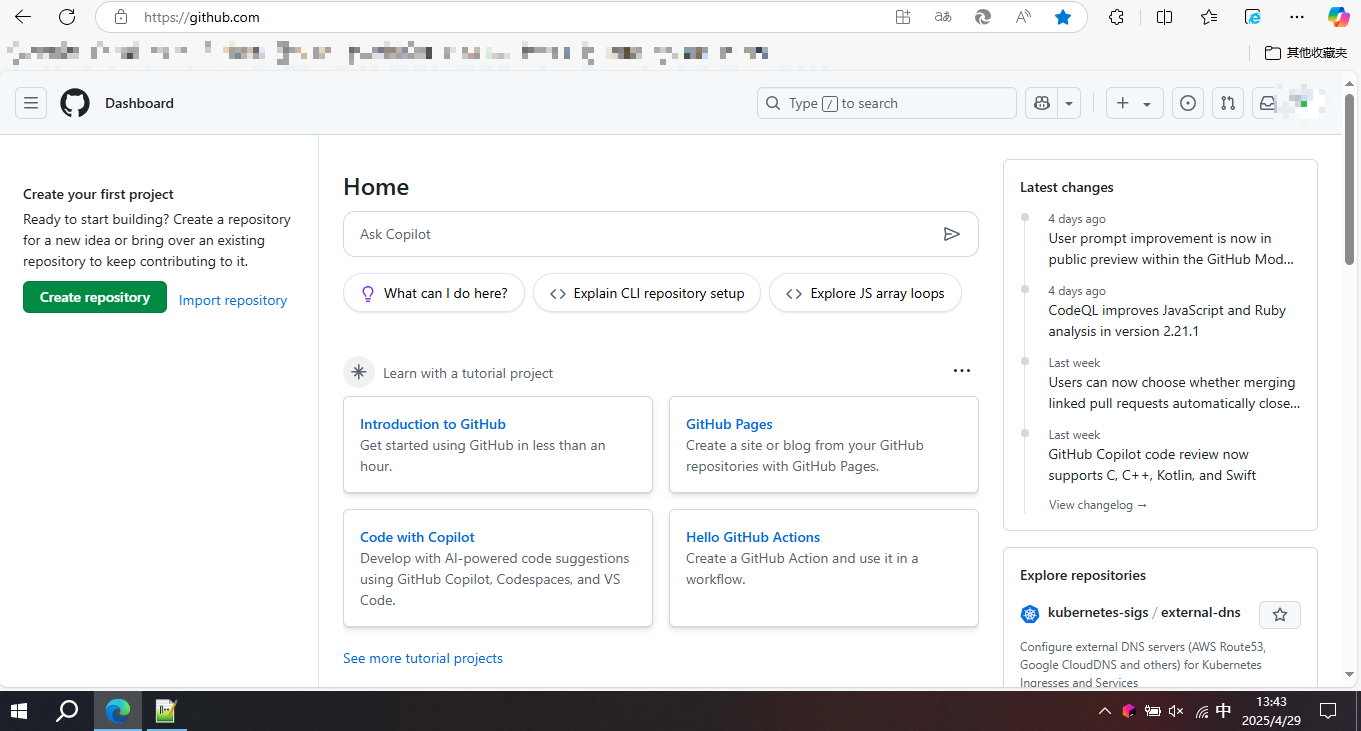Screen dimensions: 1361x731
Task: Open the Pull requests icon in header
Action: pos(1228,103)
